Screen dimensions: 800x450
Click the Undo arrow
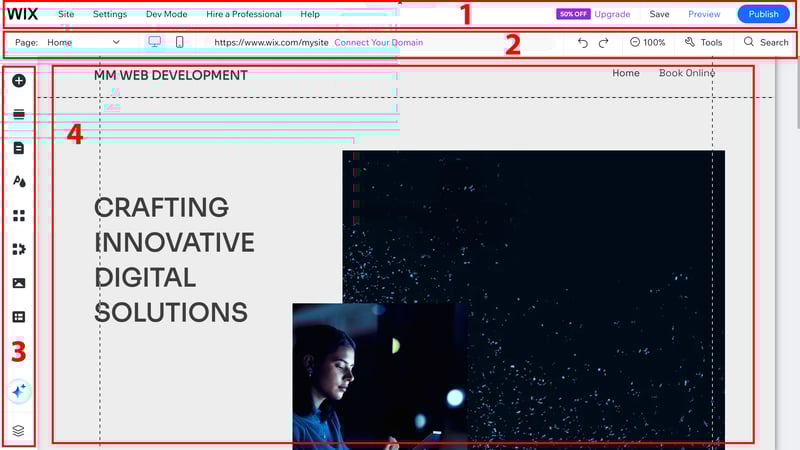583,43
